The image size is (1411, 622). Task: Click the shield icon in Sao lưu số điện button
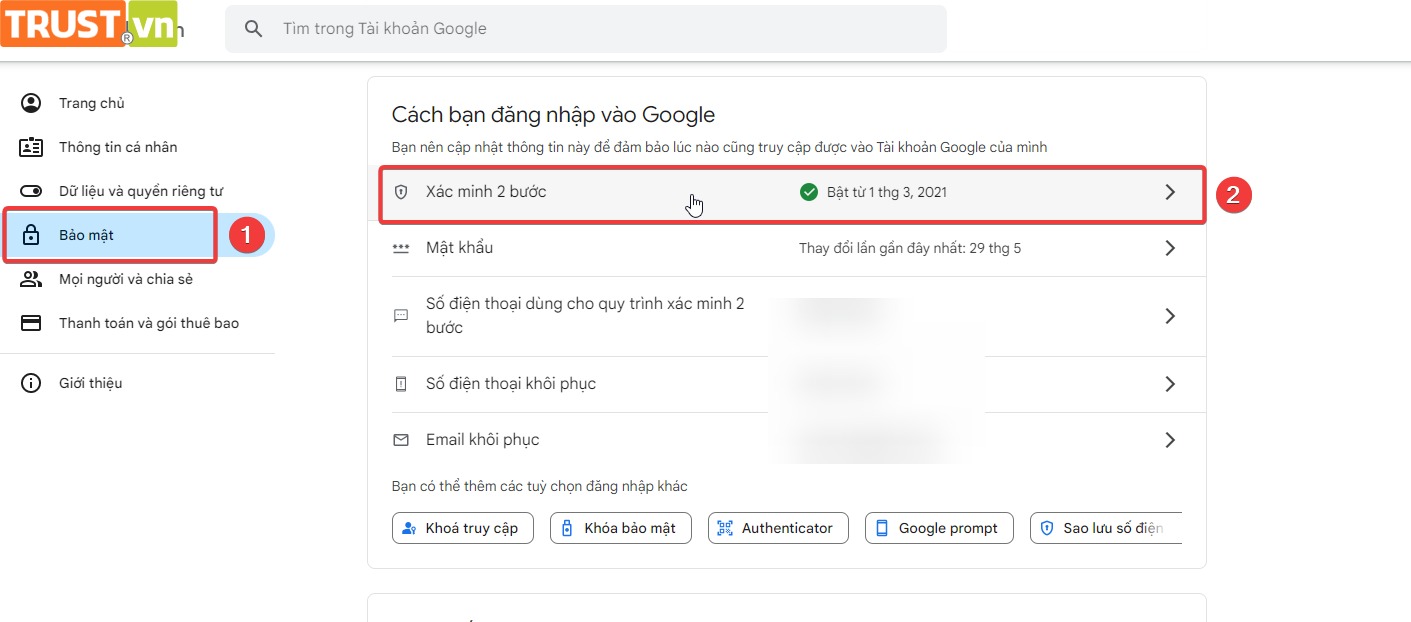tap(1047, 528)
